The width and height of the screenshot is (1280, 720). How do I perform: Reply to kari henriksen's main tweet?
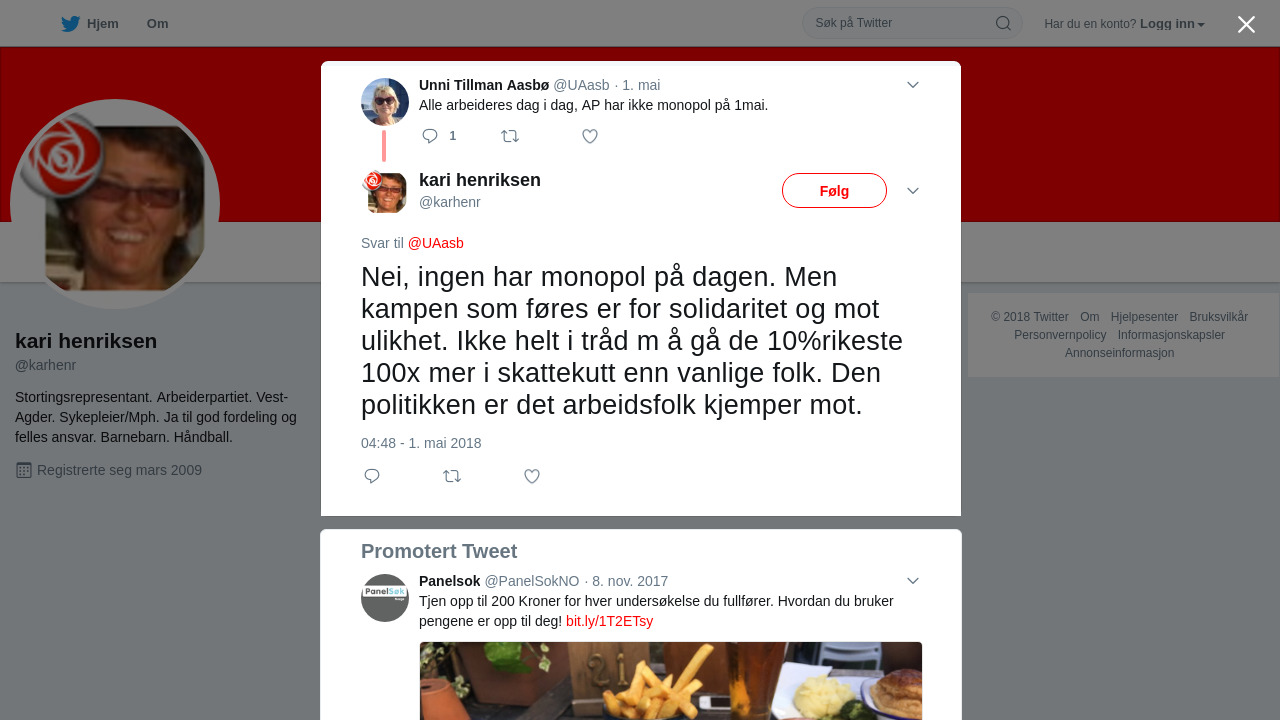coord(372,476)
